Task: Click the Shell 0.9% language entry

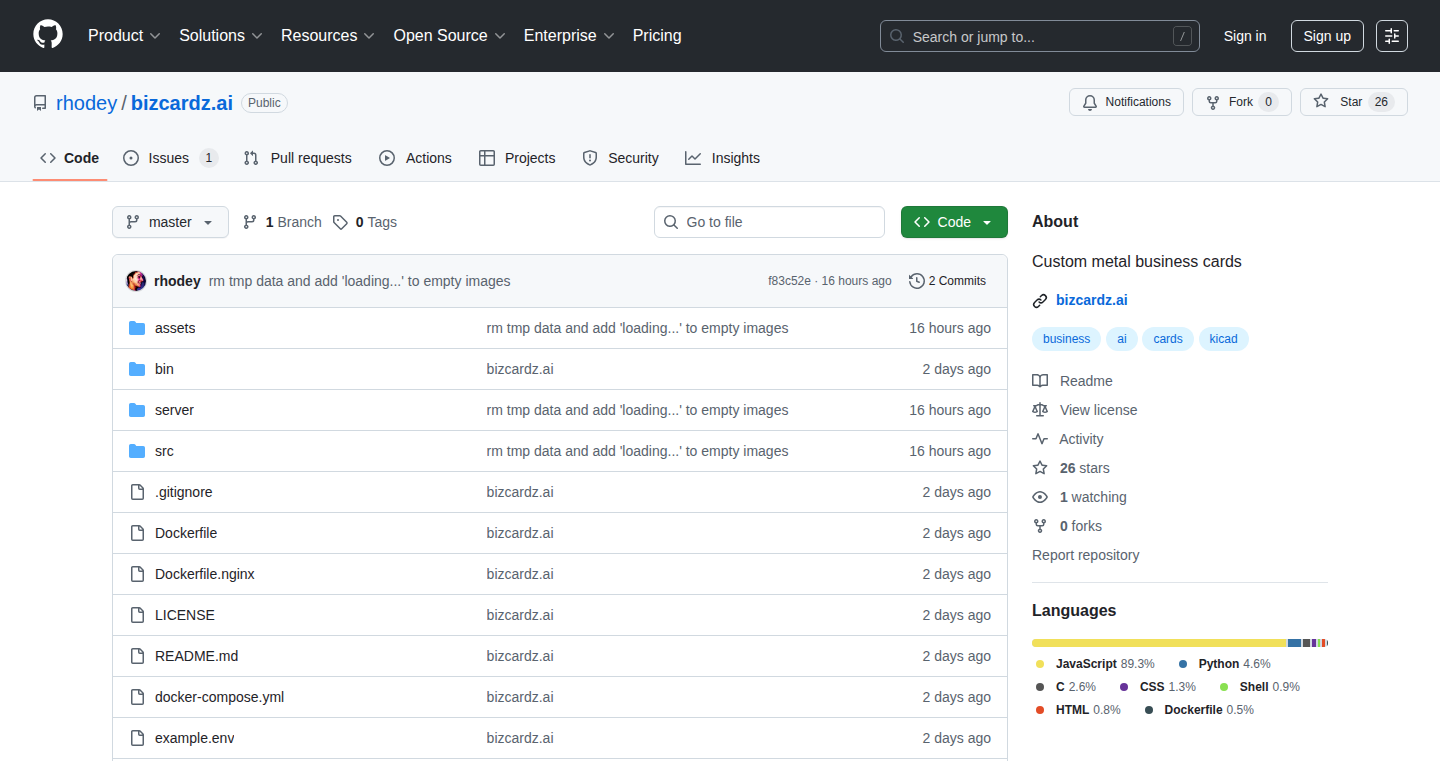Action: [1259, 687]
